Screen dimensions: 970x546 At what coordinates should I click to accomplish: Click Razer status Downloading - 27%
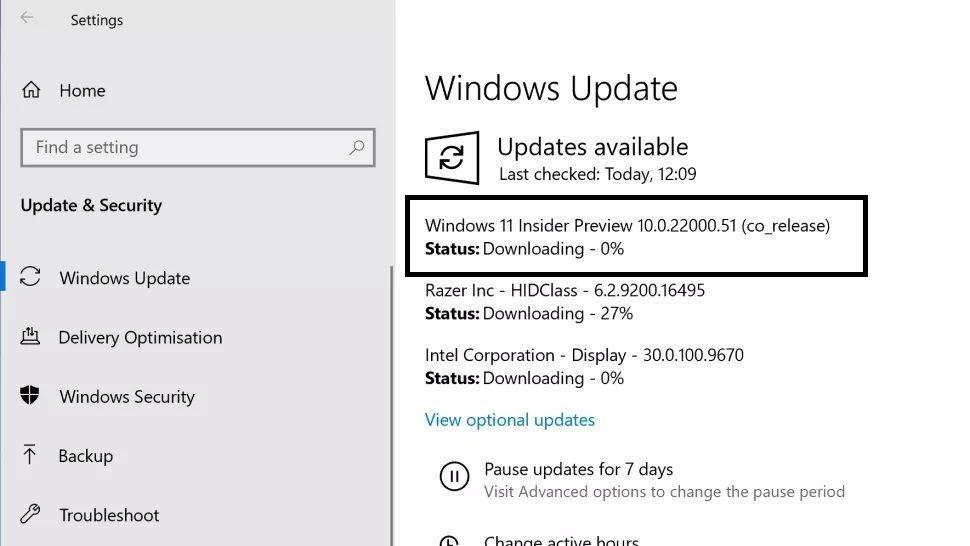pos(529,314)
